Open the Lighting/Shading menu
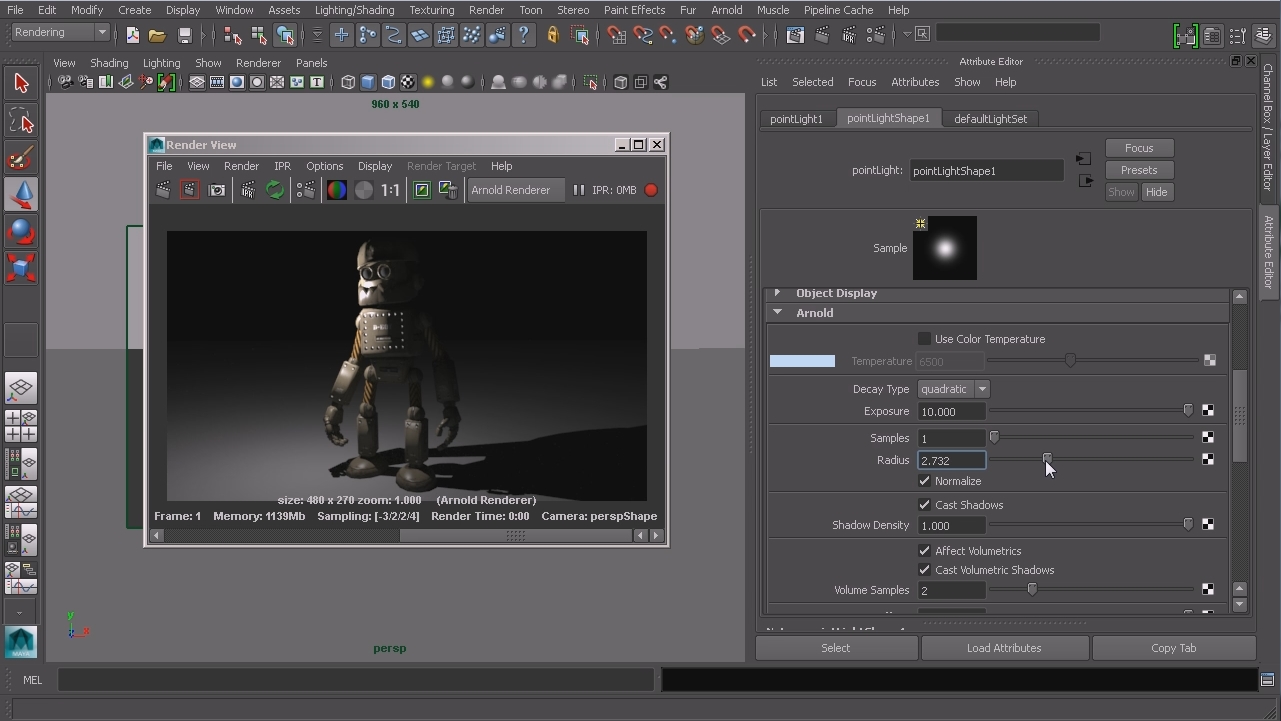Screen dimensions: 1281x721 tap(354, 10)
